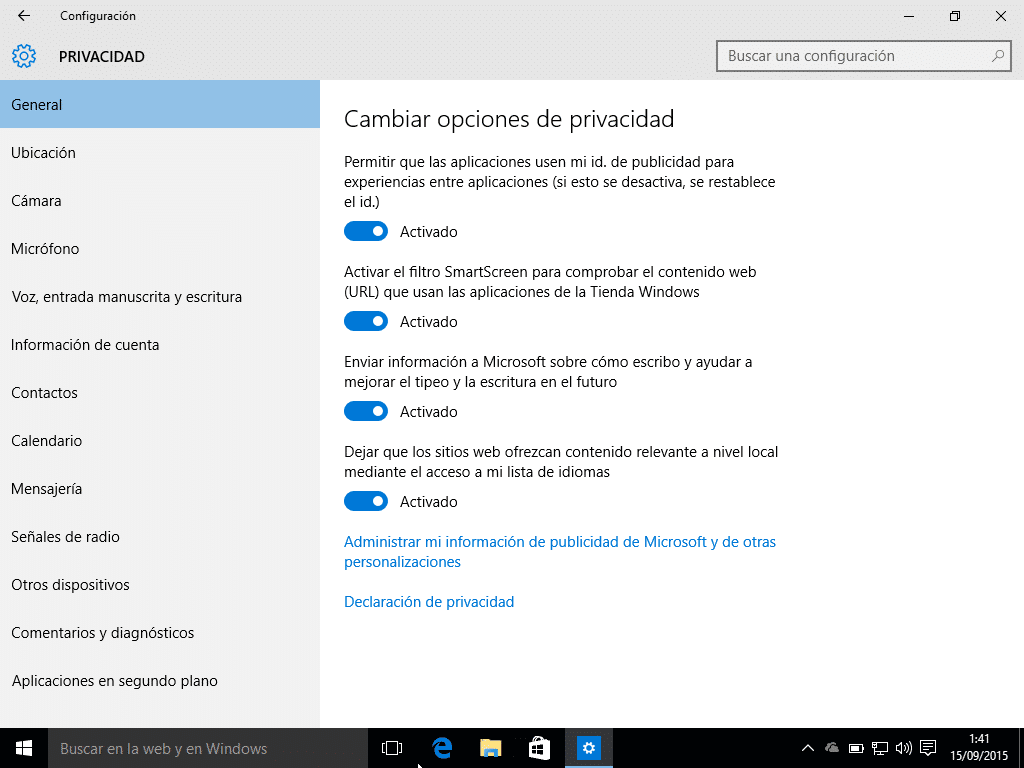Launch Microsoft Edge from taskbar
This screenshot has height=768, width=1024.
(x=442, y=748)
